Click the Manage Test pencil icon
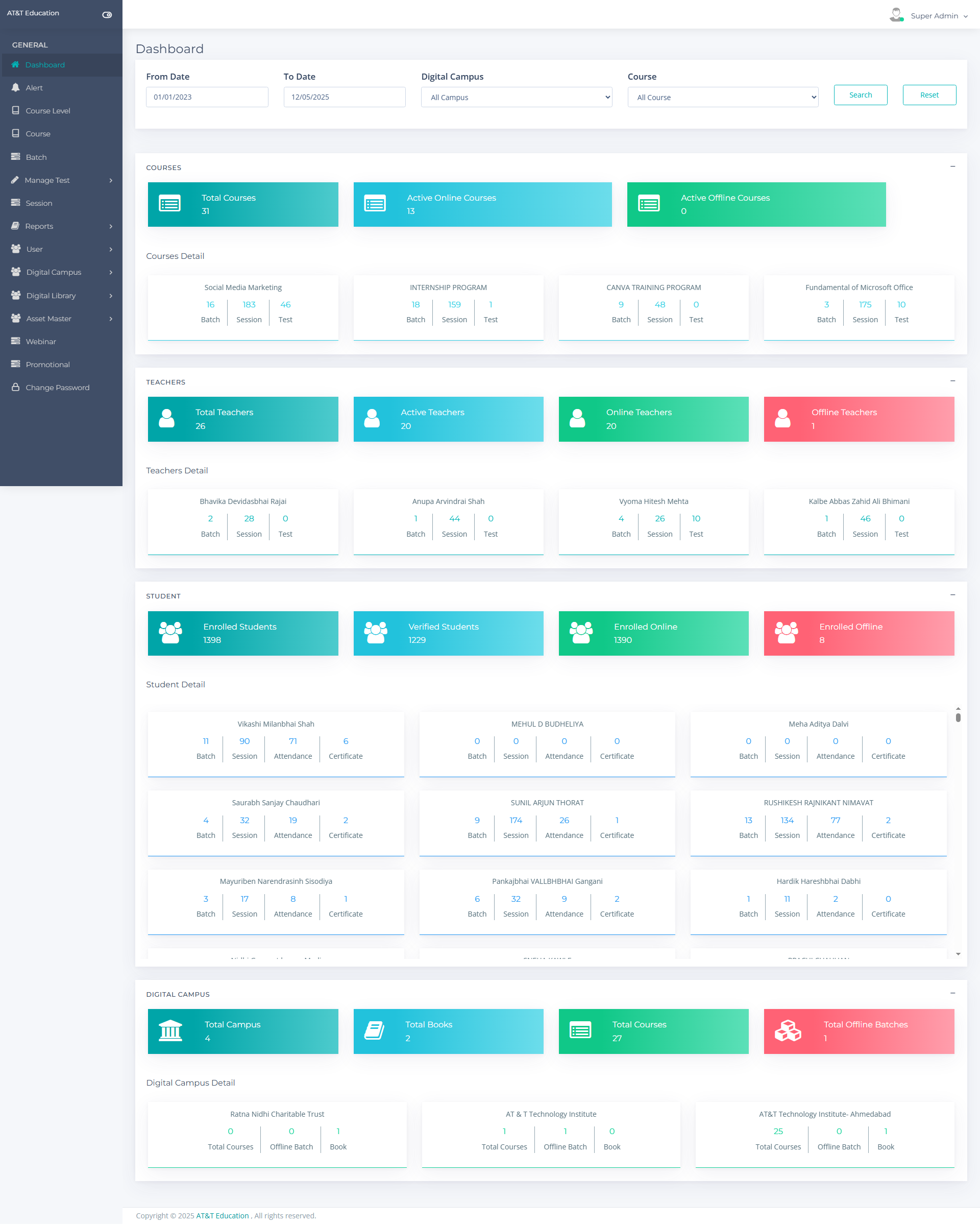Image resolution: width=980 pixels, height=1225 pixels. pos(15,180)
